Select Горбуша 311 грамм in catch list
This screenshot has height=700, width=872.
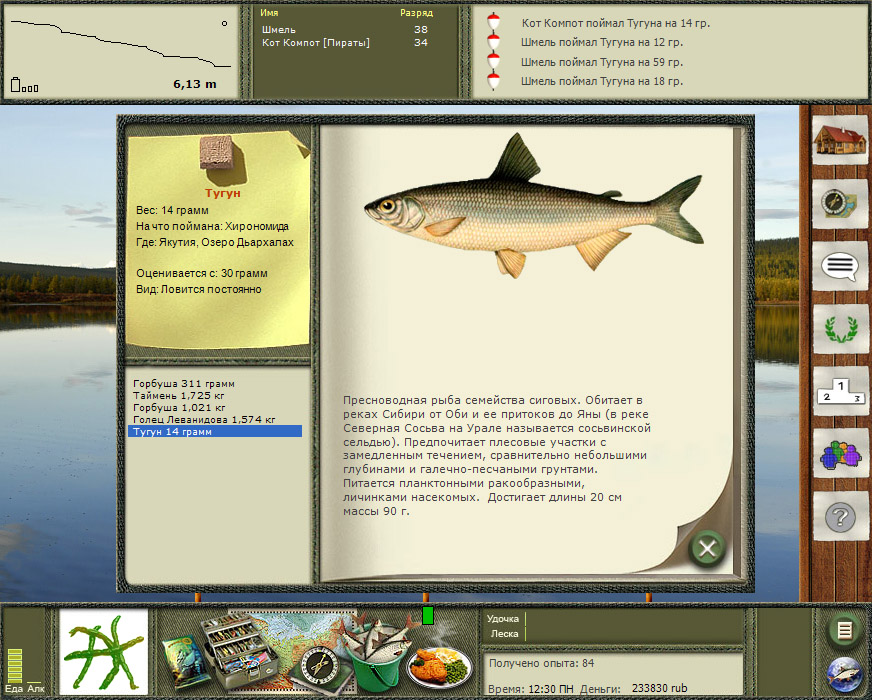click(183, 384)
